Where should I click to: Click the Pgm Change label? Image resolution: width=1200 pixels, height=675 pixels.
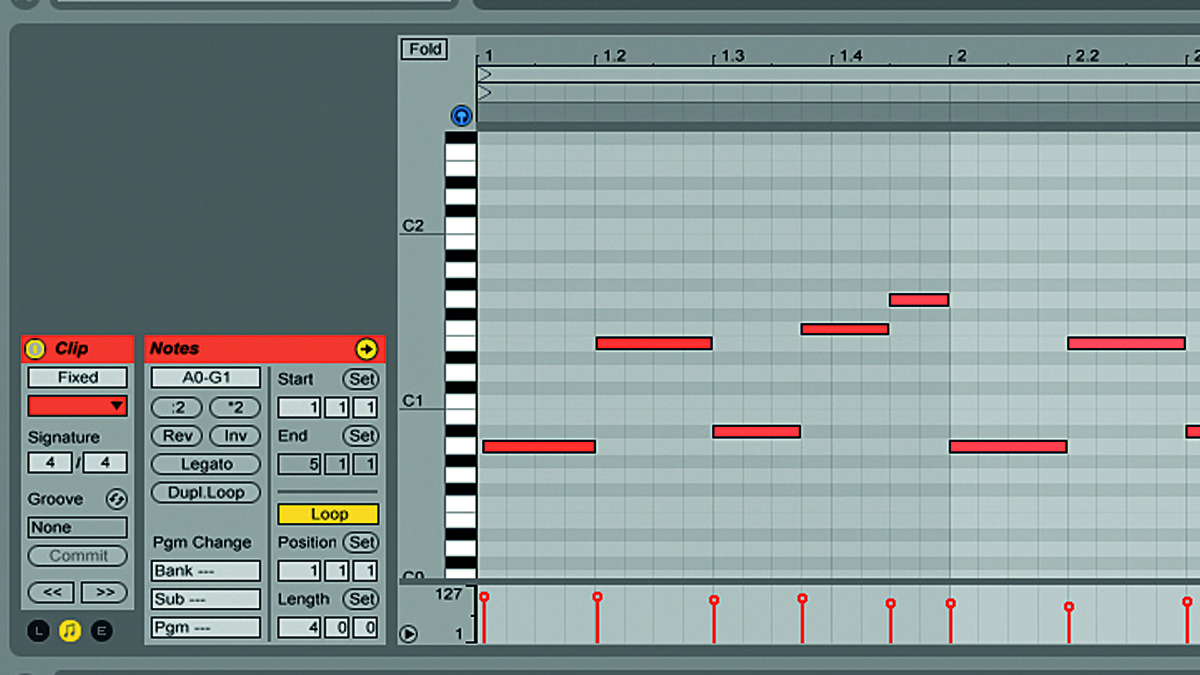click(x=202, y=542)
